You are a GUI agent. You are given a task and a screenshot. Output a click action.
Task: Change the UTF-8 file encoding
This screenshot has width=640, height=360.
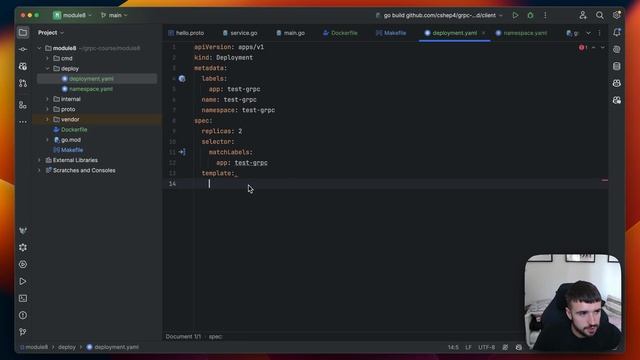tap(487, 347)
